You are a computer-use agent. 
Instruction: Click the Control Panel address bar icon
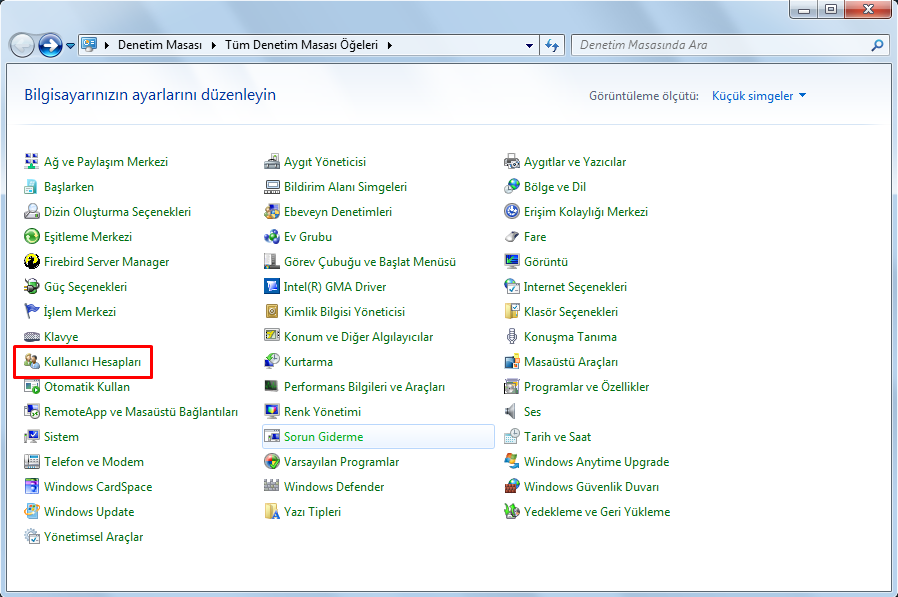click(x=89, y=45)
